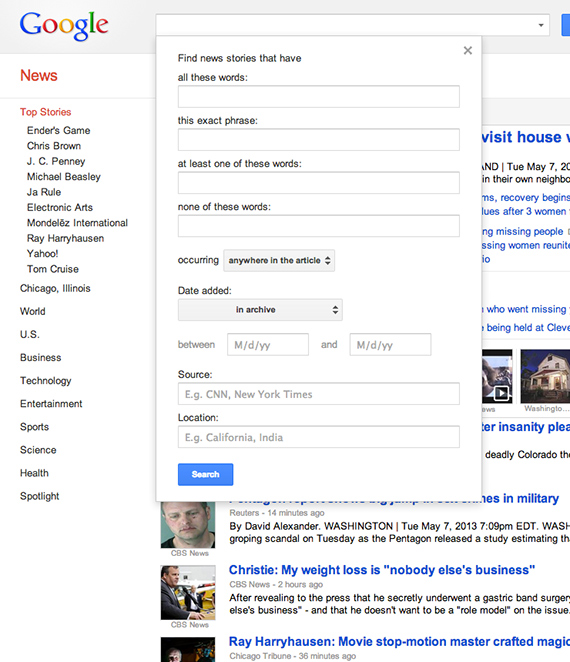
Task: Close the advanced search panel
Action: [x=467, y=51]
